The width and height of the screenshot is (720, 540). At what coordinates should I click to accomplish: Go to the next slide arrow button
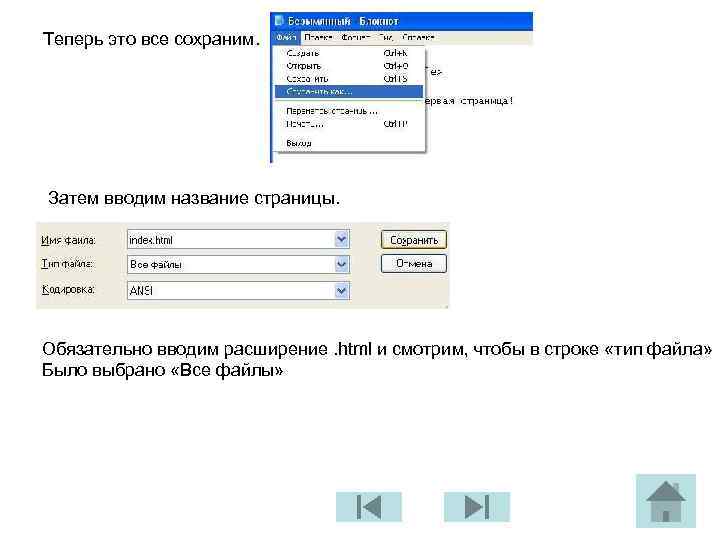[477, 506]
